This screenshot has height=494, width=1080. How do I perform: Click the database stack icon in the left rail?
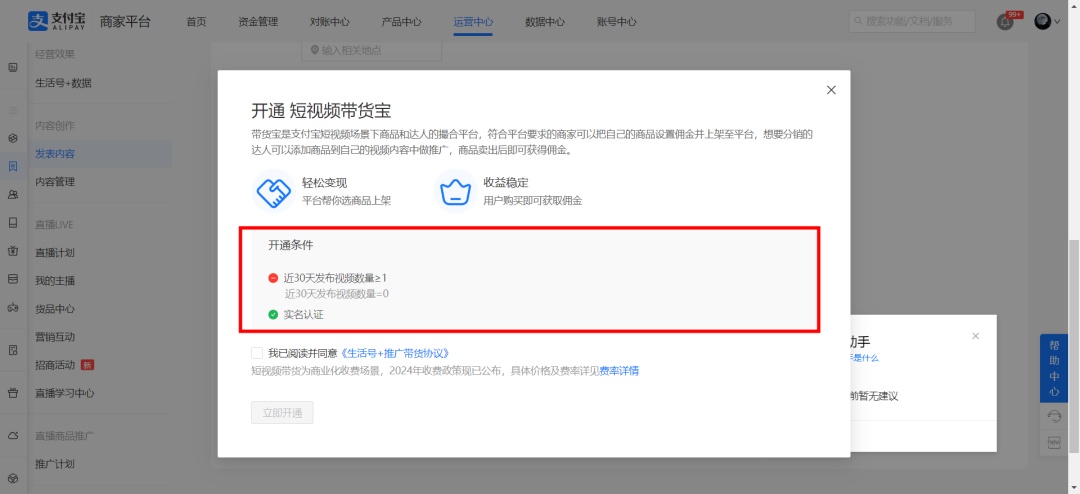13,279
